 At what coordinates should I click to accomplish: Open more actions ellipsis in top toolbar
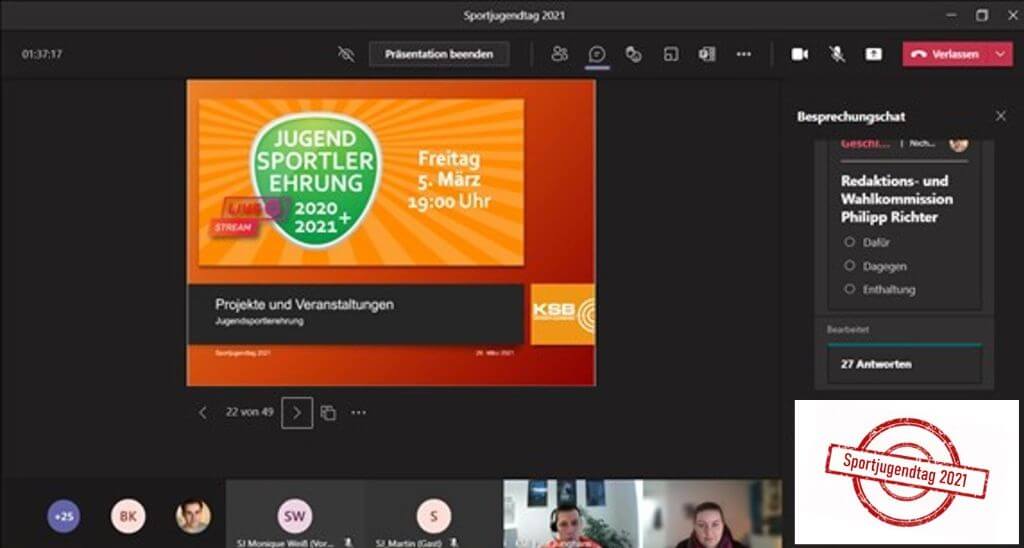pyautogui.click(x=743, y=54)
